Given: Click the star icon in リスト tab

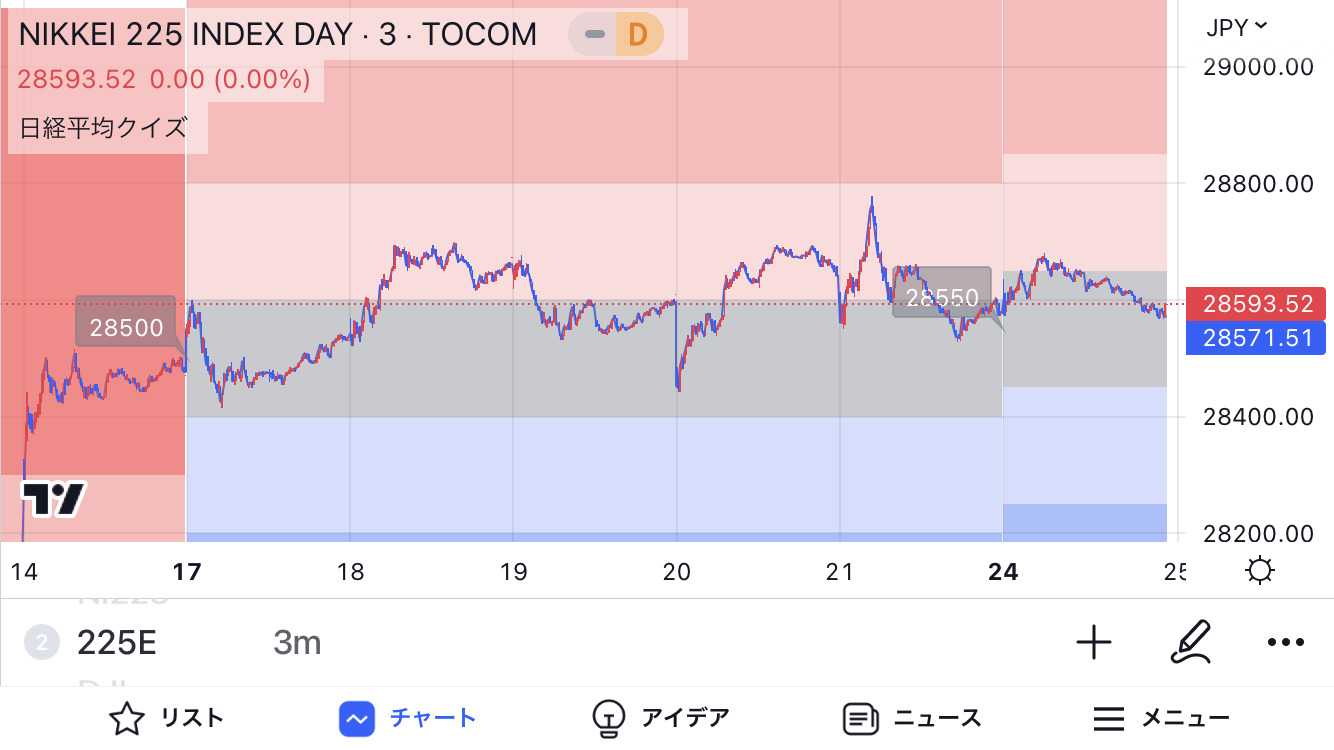Looking at the screenshot, I should pos(126,718).
